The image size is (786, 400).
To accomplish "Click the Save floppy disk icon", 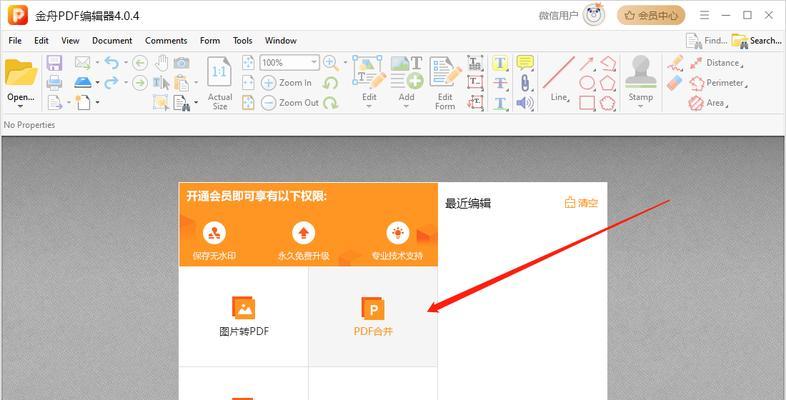I will [x=54, y=63].
